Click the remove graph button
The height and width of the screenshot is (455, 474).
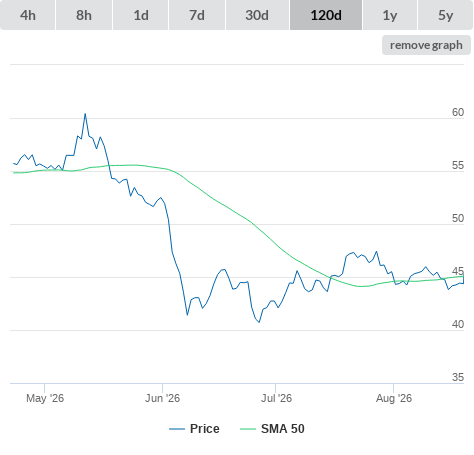pos(426,45)
